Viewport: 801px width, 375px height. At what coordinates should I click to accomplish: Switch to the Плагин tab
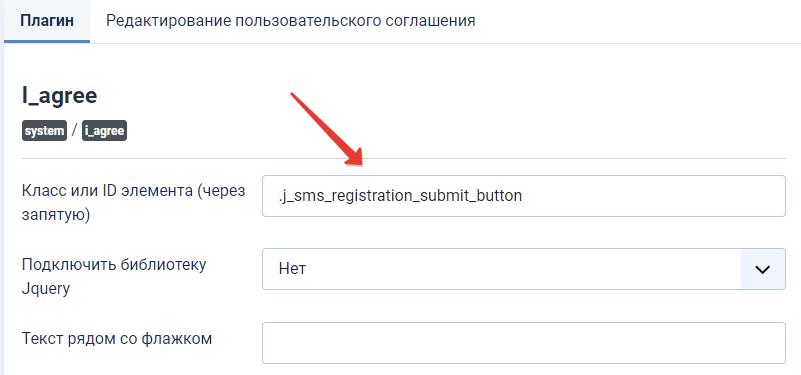click(x=47, y=21)
